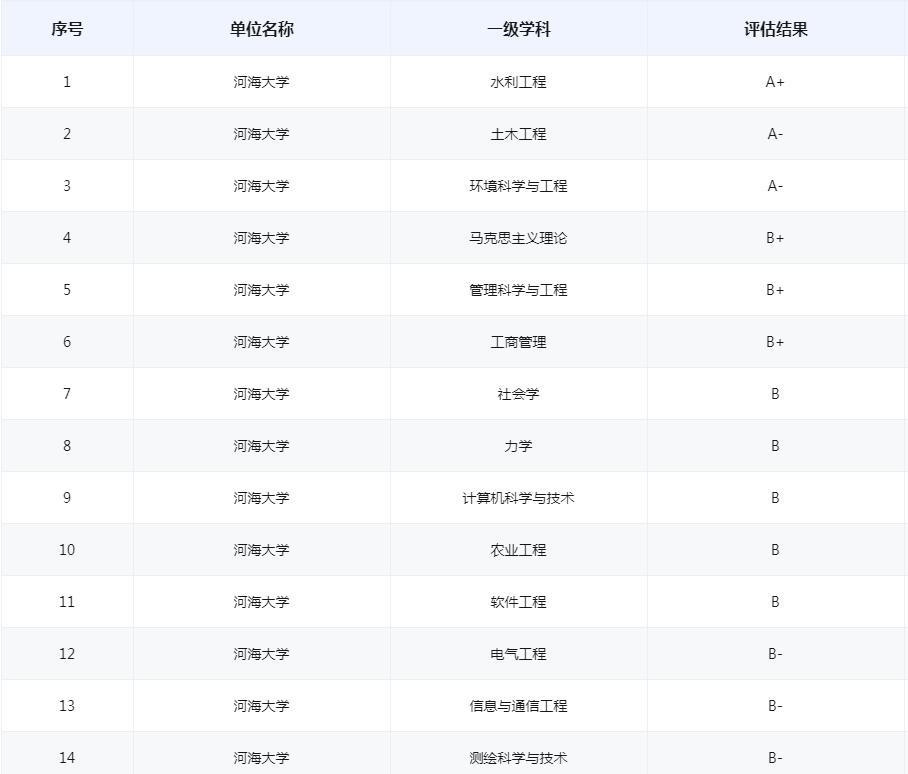Image resolution: width=908 pixels, height=774 pixels.
Task: Click row number 4
Action: click(67, 238)
